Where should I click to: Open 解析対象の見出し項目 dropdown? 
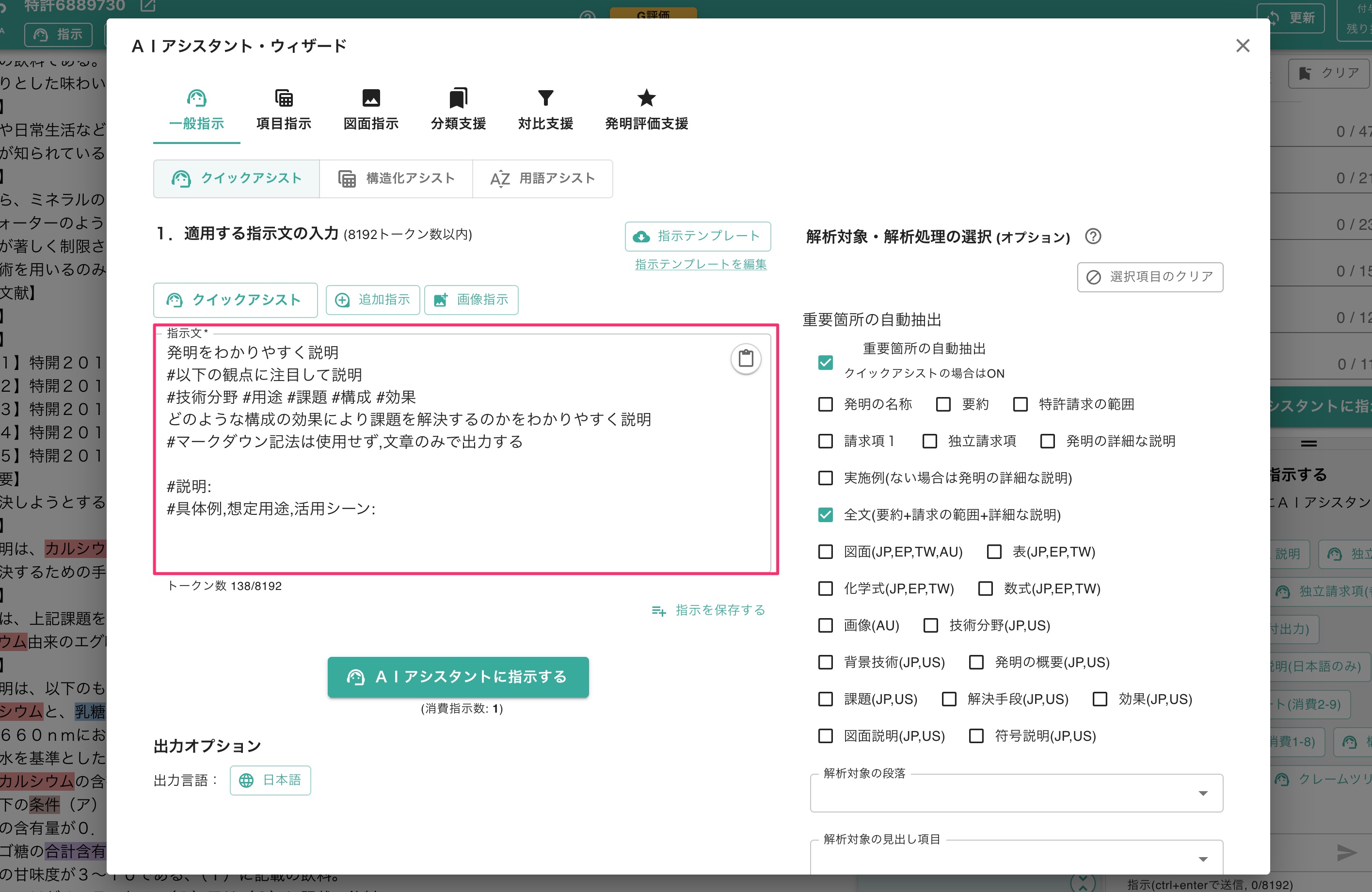pos(1016,858)
